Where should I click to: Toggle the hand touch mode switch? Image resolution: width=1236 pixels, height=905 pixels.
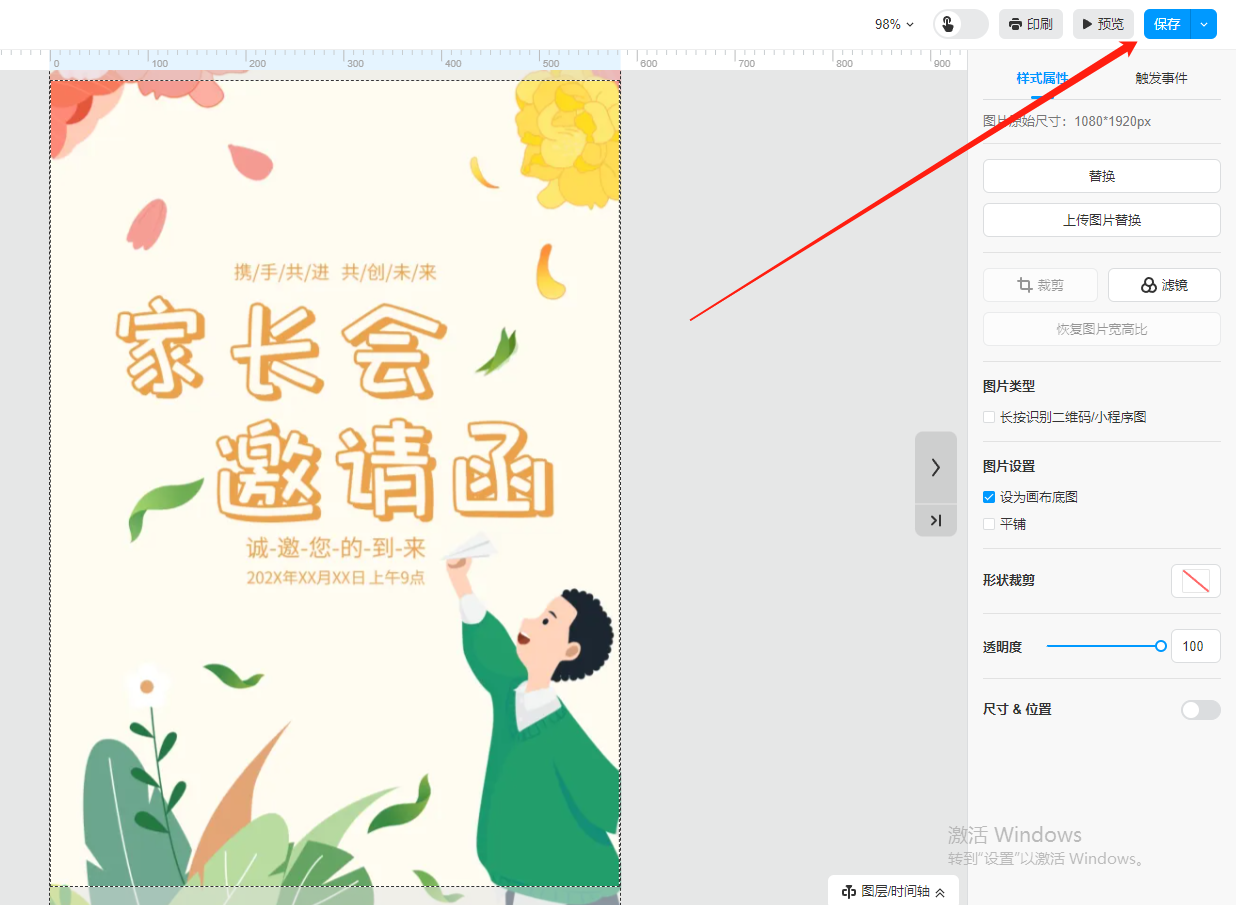(960, 24)
